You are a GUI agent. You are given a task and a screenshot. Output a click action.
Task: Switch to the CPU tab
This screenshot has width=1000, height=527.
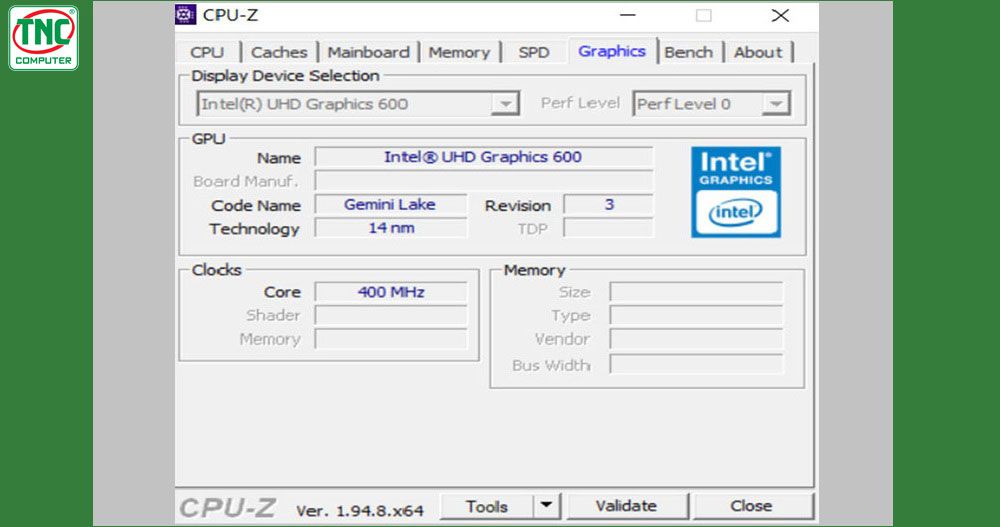pos(207,52)
